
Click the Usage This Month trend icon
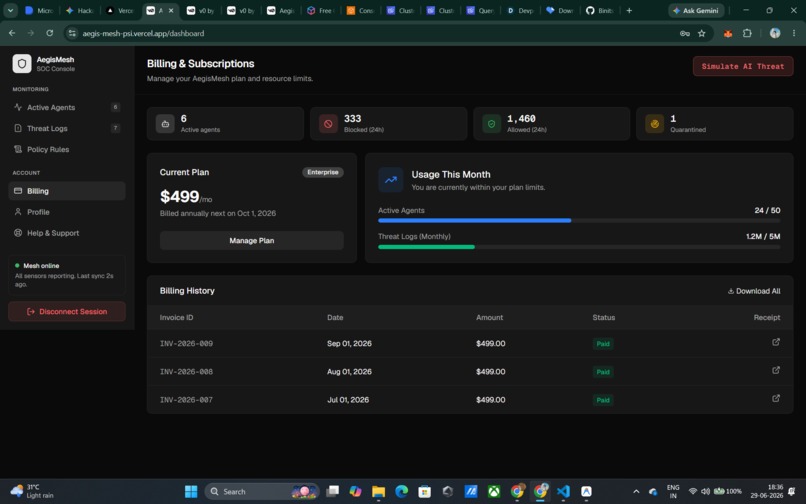point(391,180)
